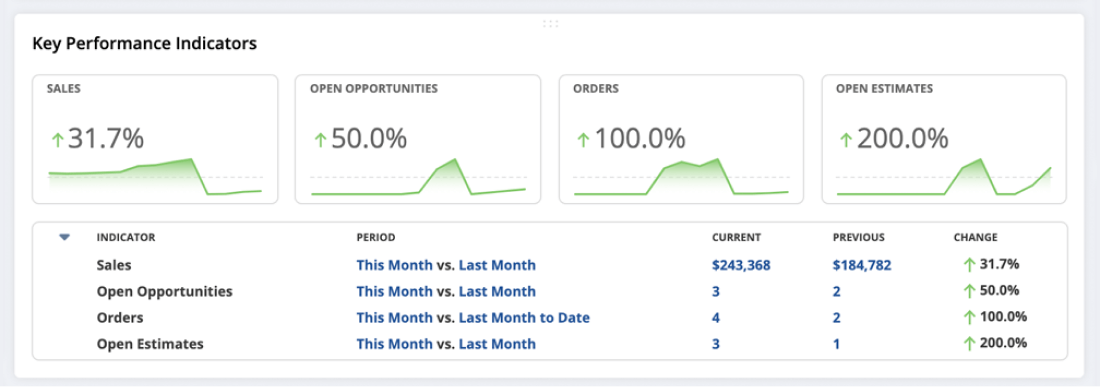Open Last Month to Date link for Orders
Viewport: 1100px width, 387px height.
click(x=524, y=318)
